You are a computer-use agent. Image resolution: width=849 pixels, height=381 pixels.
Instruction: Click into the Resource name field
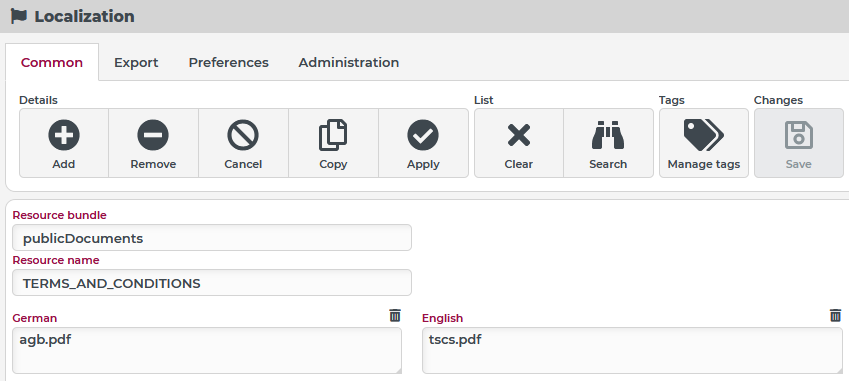[212, 283]
